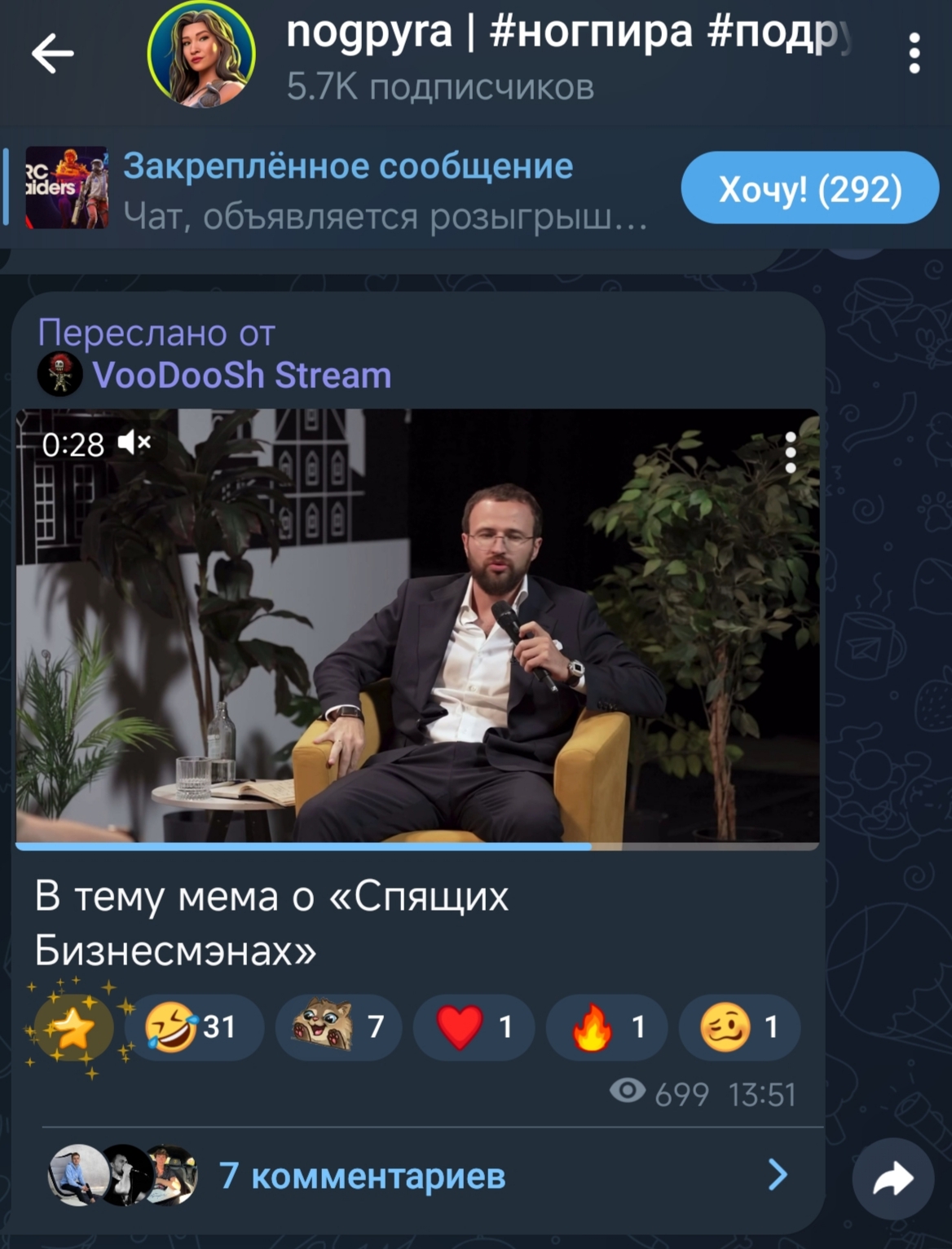Screen dimensions: 952x1249
Task: Toggle red heart reaction
Action: 474,1026
